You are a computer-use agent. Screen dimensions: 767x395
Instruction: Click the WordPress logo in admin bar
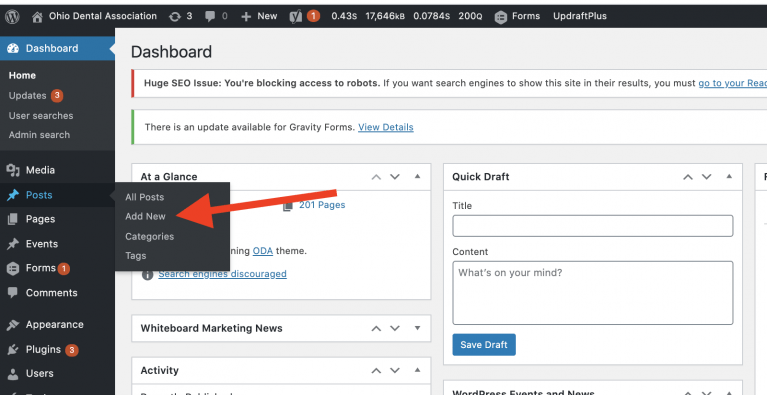point(12,17)
